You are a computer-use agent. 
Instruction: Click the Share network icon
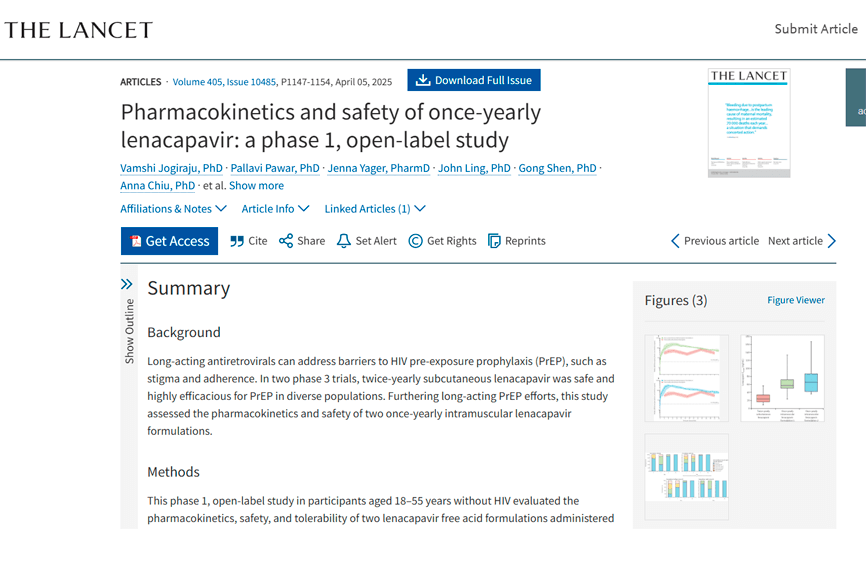tap(286, 241)
